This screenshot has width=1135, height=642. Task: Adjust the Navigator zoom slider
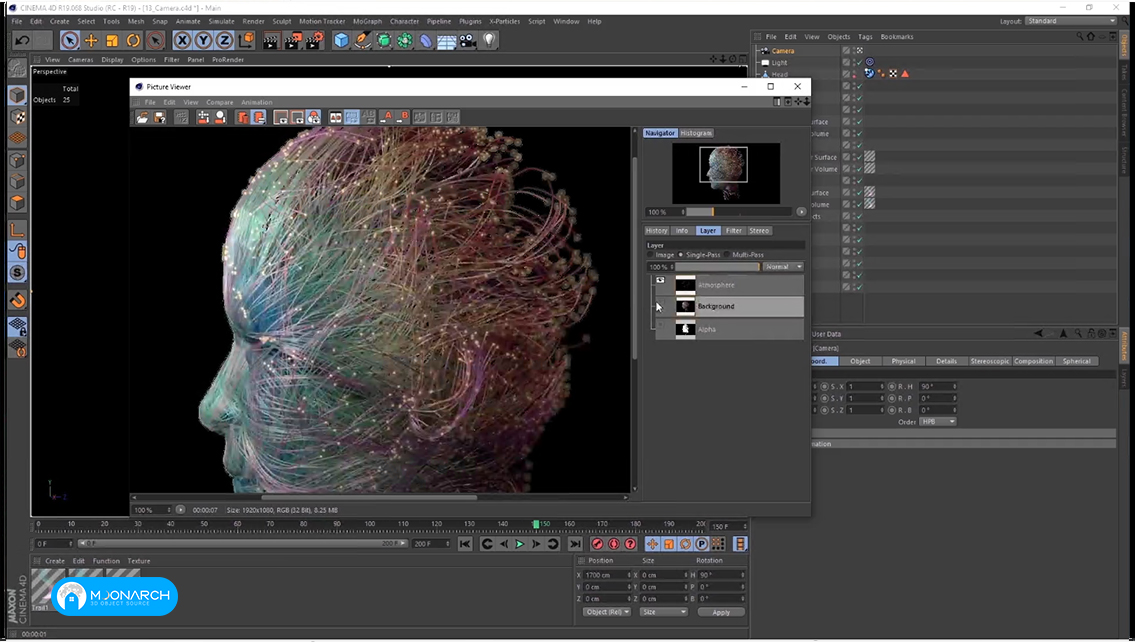(739, 212)
